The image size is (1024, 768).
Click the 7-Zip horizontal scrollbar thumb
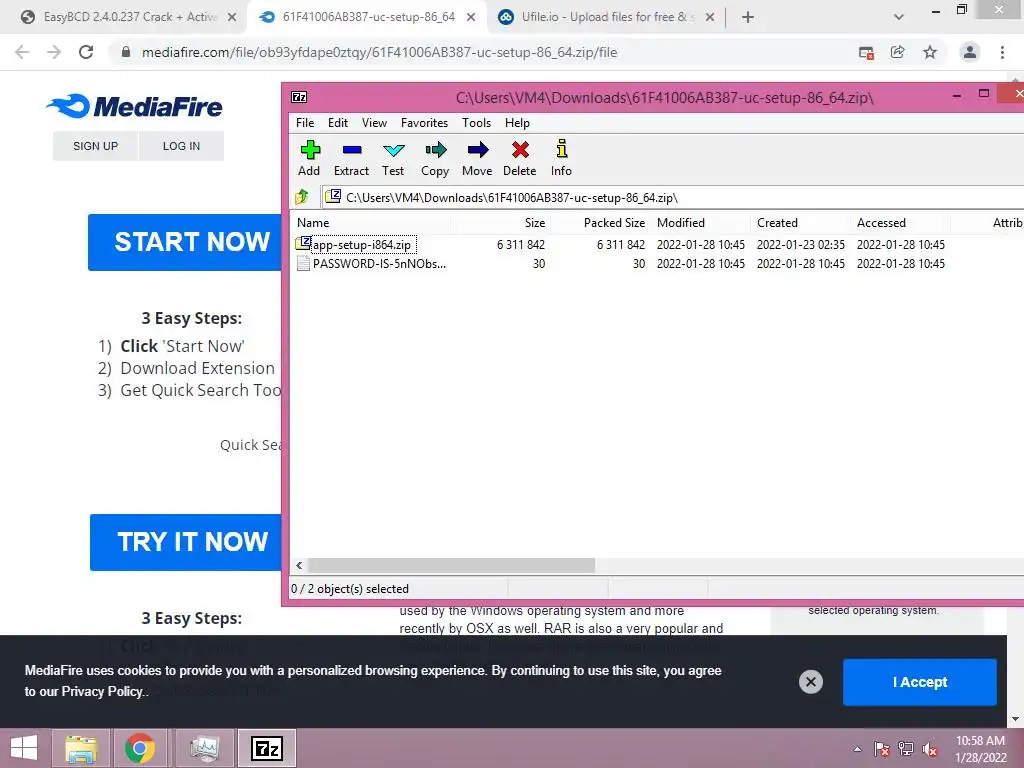pyautogui.click(x=451, y=566)
